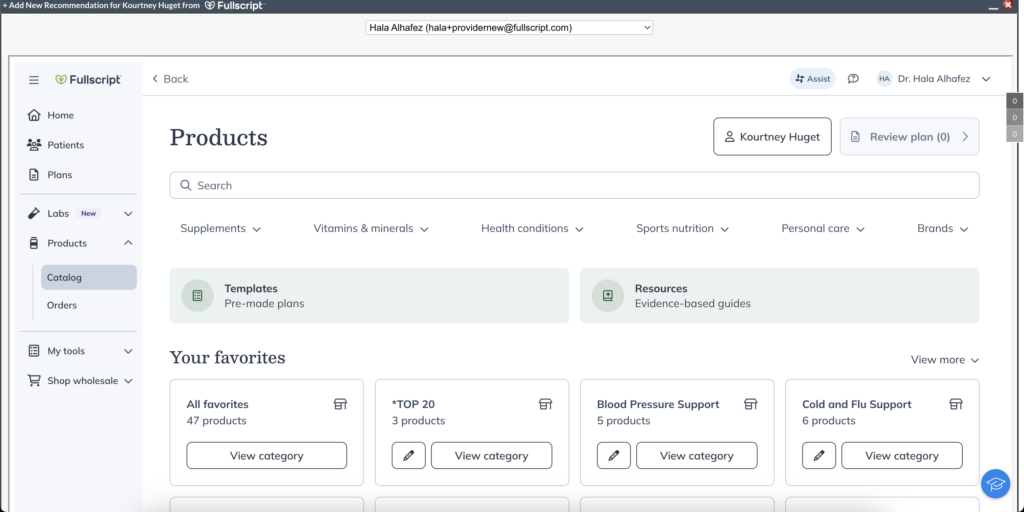Screen dimensions: 1024x512
Task: View category for Cold and Flu Support
Action: point(902,456)
